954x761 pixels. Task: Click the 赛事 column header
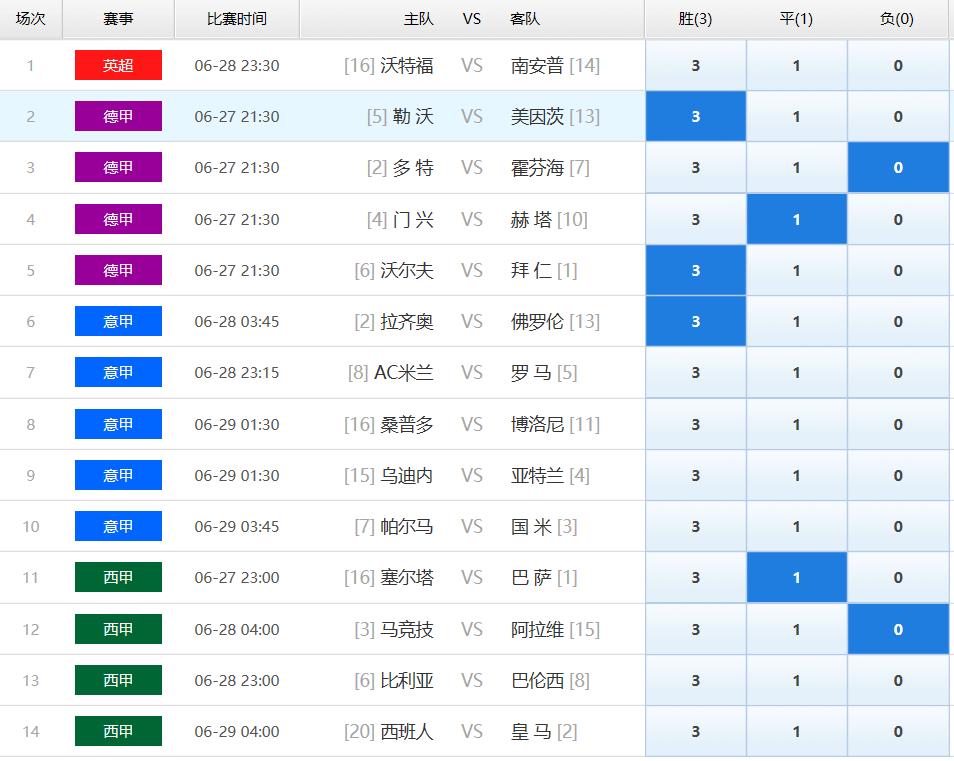(118, 19)
